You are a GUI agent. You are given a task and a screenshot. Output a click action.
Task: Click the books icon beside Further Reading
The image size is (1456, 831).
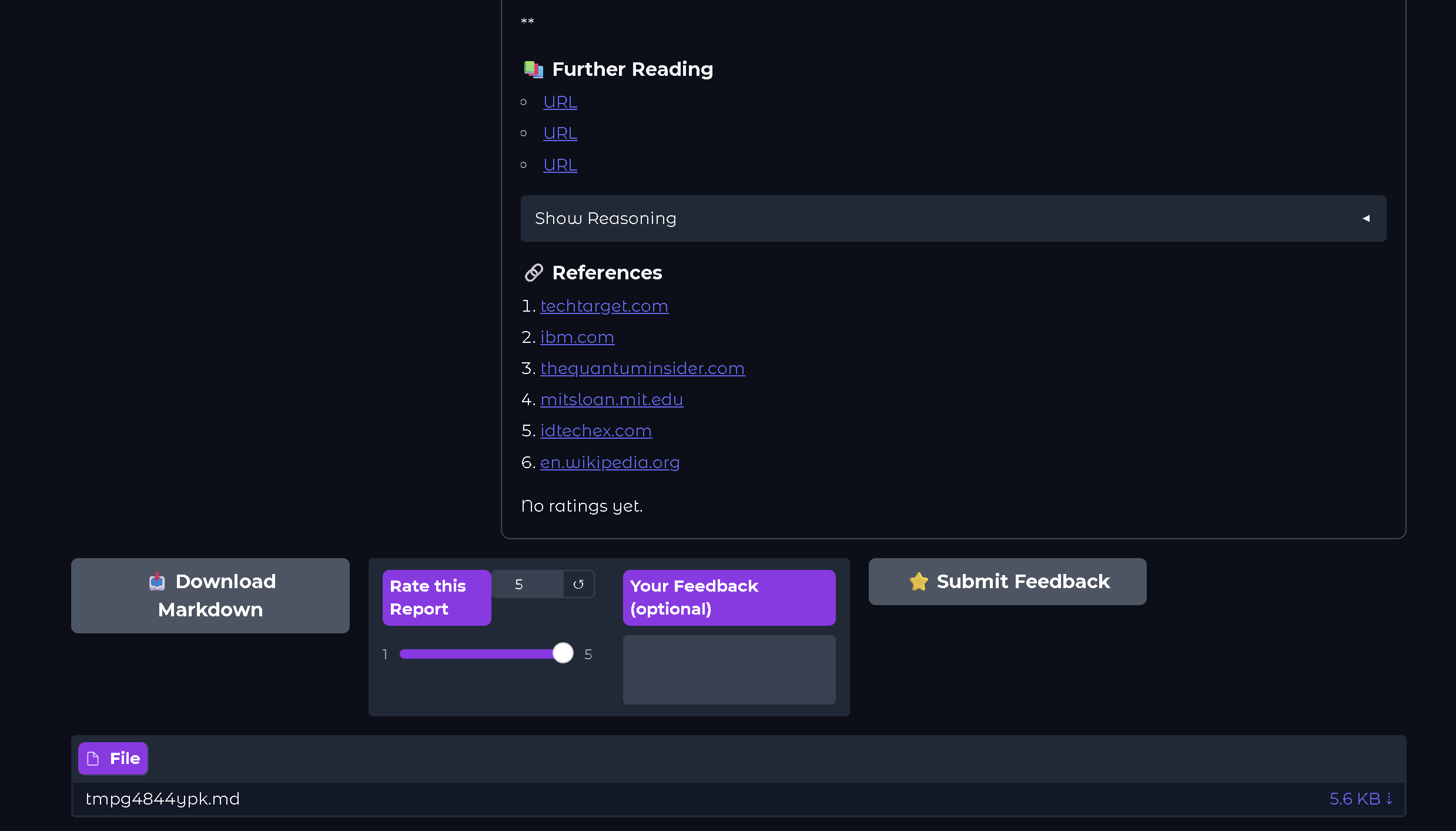click(534, 69)
